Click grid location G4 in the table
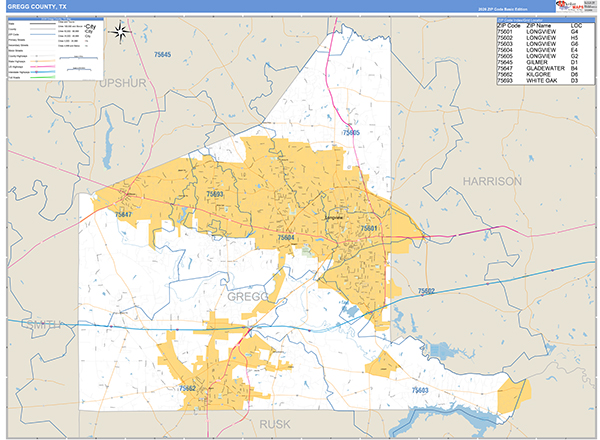600x440 pixels. (x=574, y=32)
